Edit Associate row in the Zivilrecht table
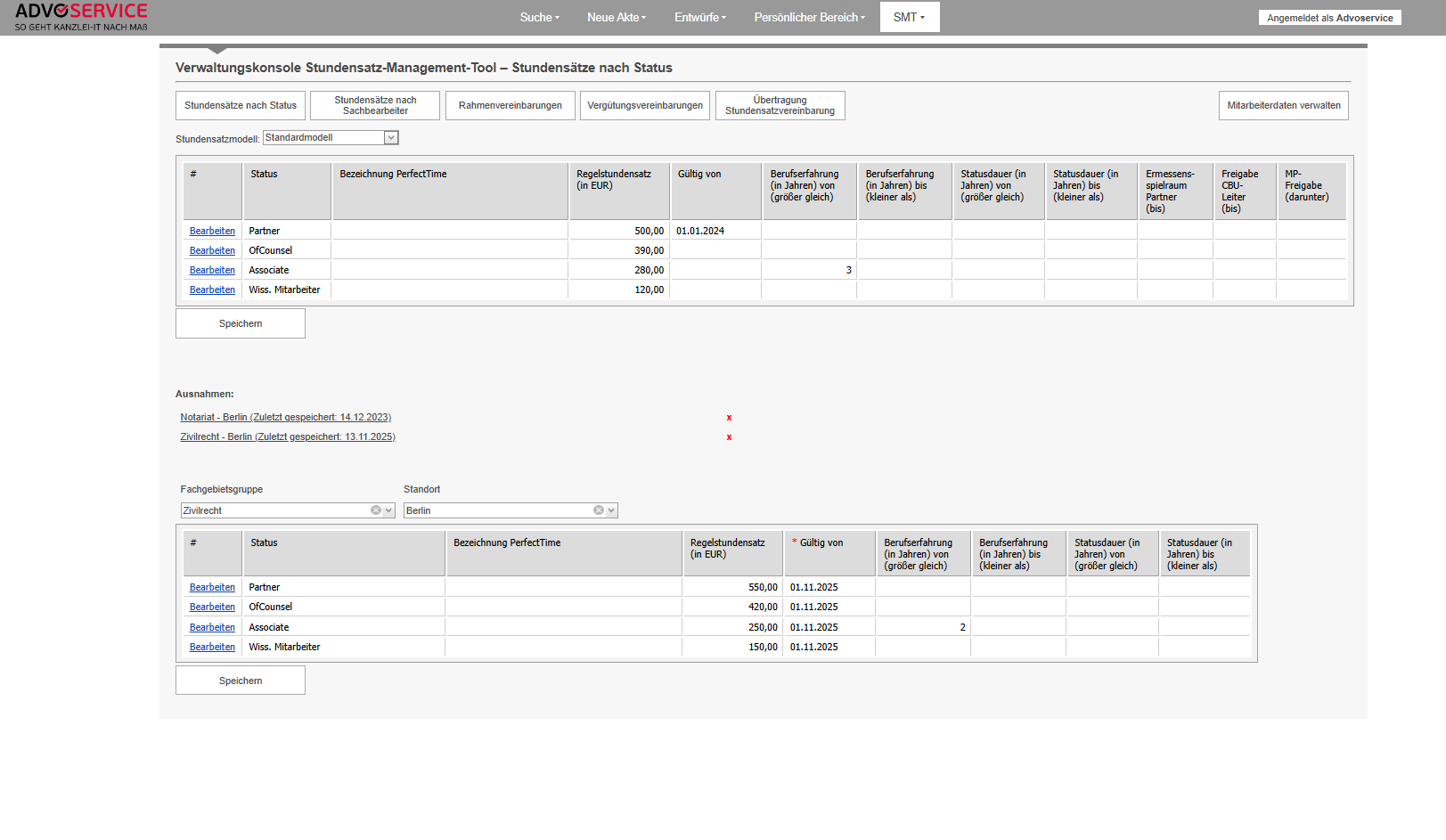Image resolution: width=1446 pixels, height=840 pixels. [x=212, y=628]
